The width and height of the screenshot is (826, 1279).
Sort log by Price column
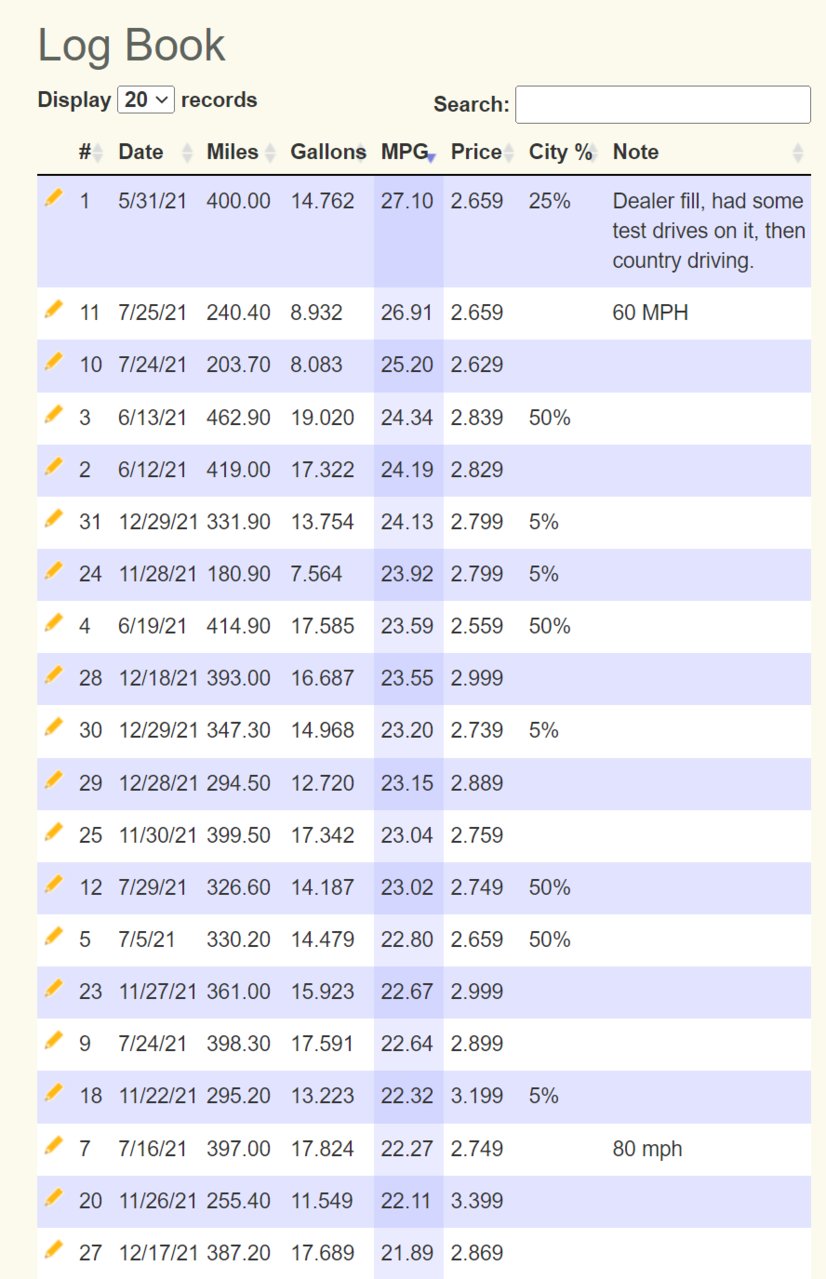(x=483, y=152)
